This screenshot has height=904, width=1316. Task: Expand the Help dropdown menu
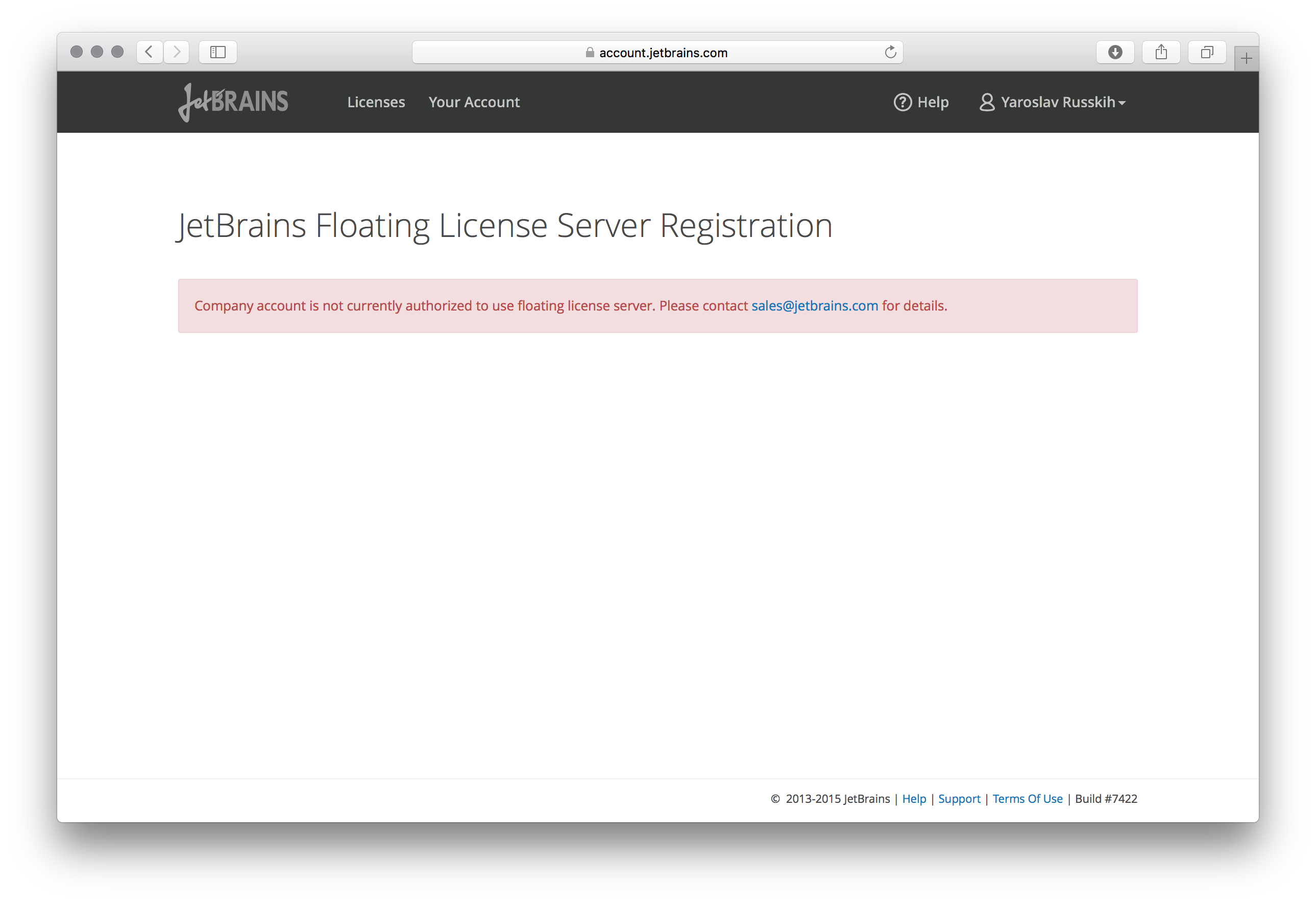pos(921,102)
